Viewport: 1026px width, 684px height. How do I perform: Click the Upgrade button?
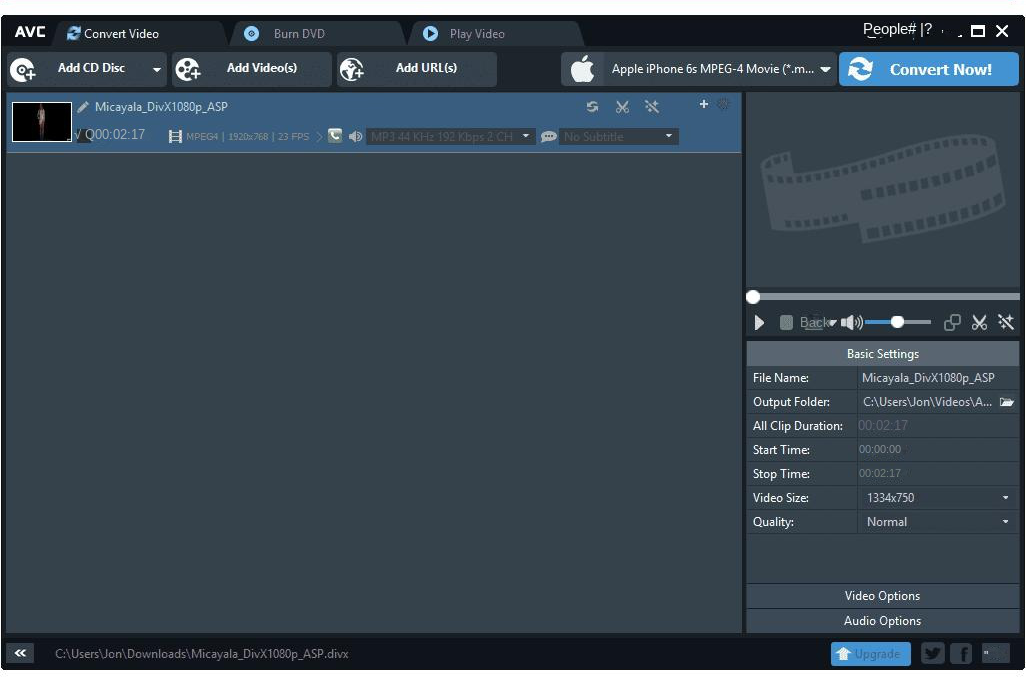(x=870, y=653)
